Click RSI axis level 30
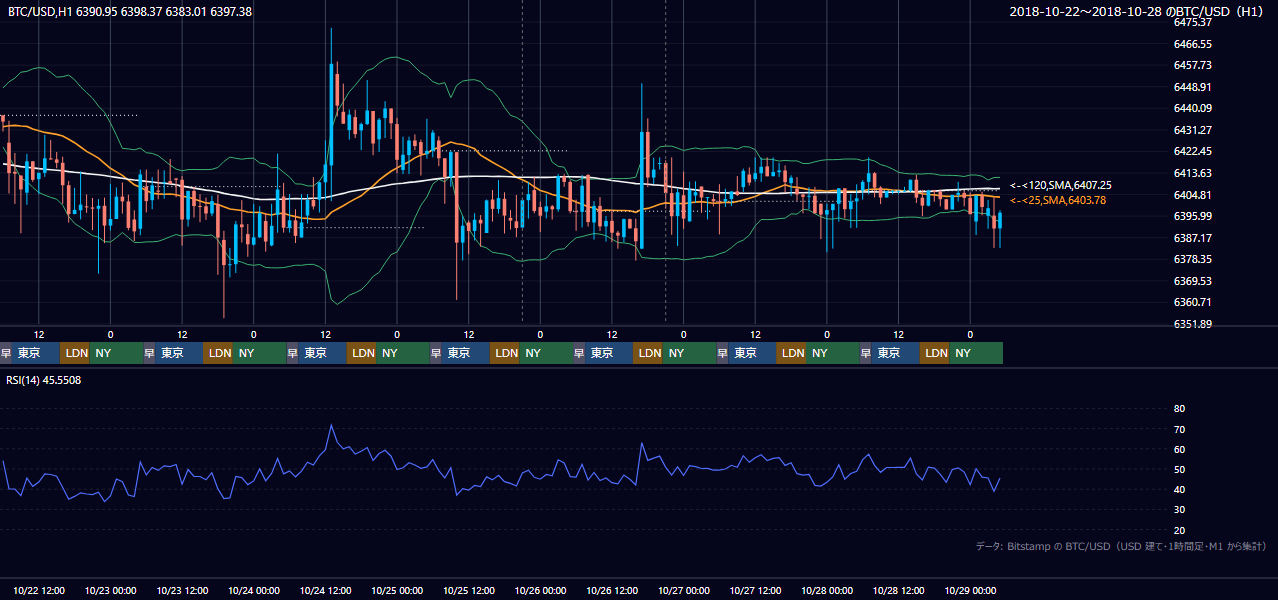Image resolution: width=1278 pixels, height=600 pixels. (x=1179, y=510)
